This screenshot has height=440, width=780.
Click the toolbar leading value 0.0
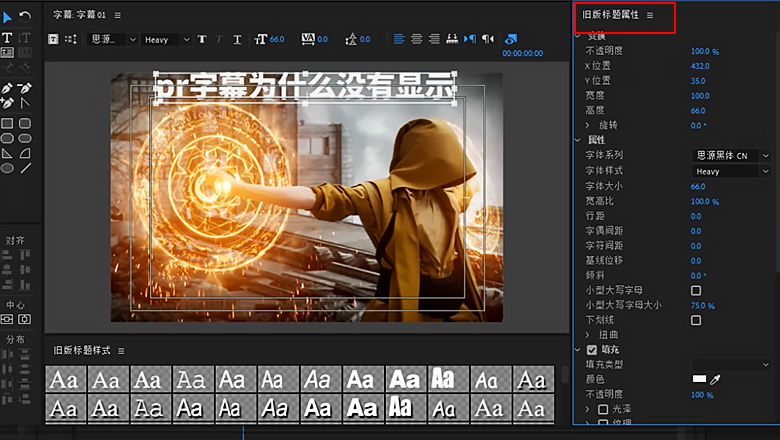tap(365, 39)
